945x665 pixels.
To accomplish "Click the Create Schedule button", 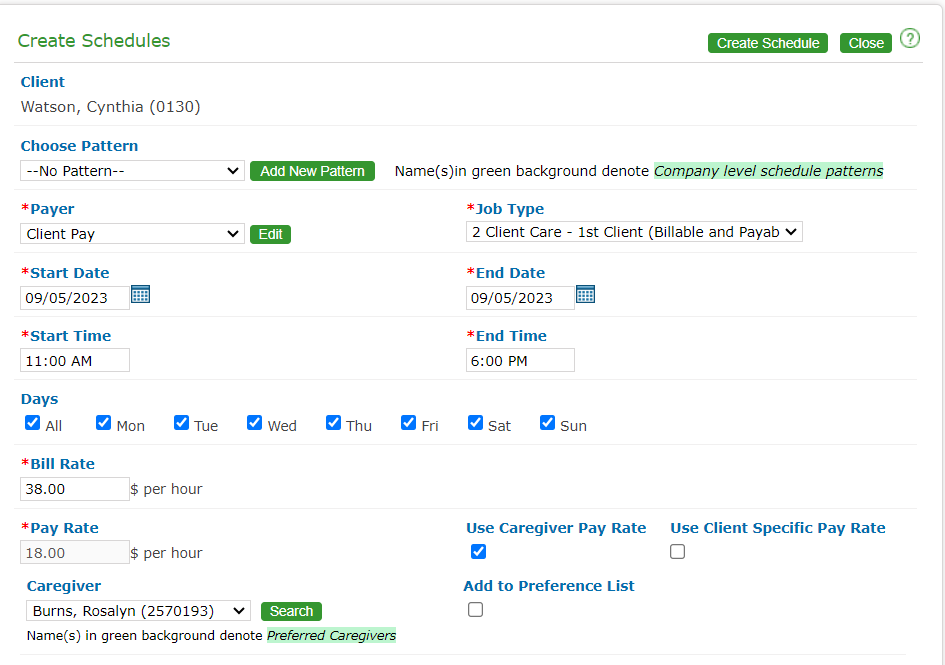I will click(768, 43).
